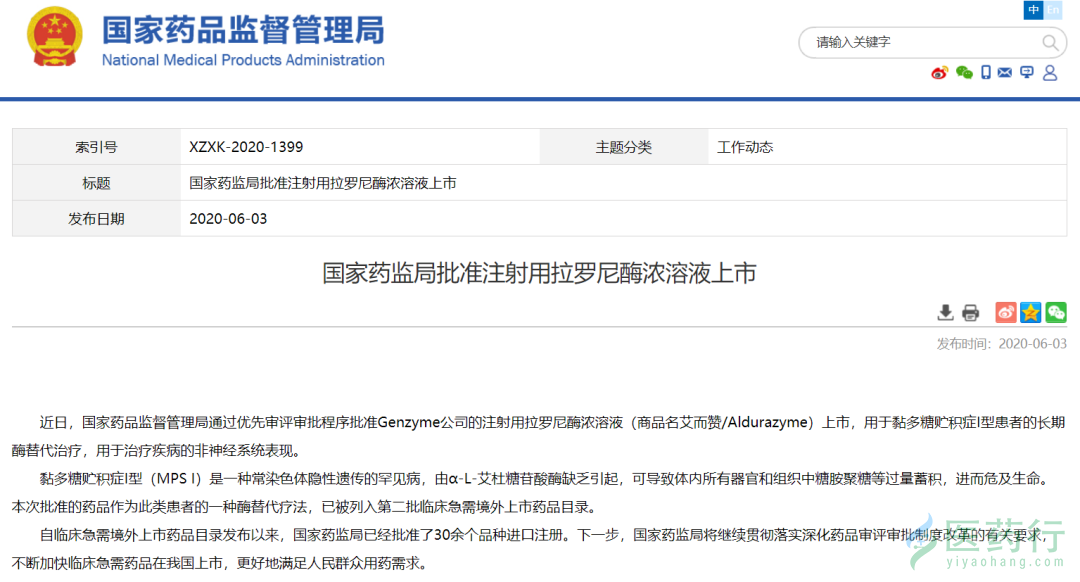Click the email envelope icon
Viewport: 1080px width, 582px height.
pos(1005,72)
